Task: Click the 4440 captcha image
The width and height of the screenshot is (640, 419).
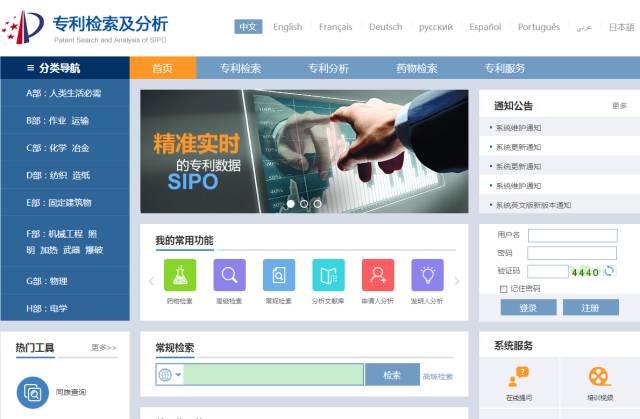Action: coord(586,272)
